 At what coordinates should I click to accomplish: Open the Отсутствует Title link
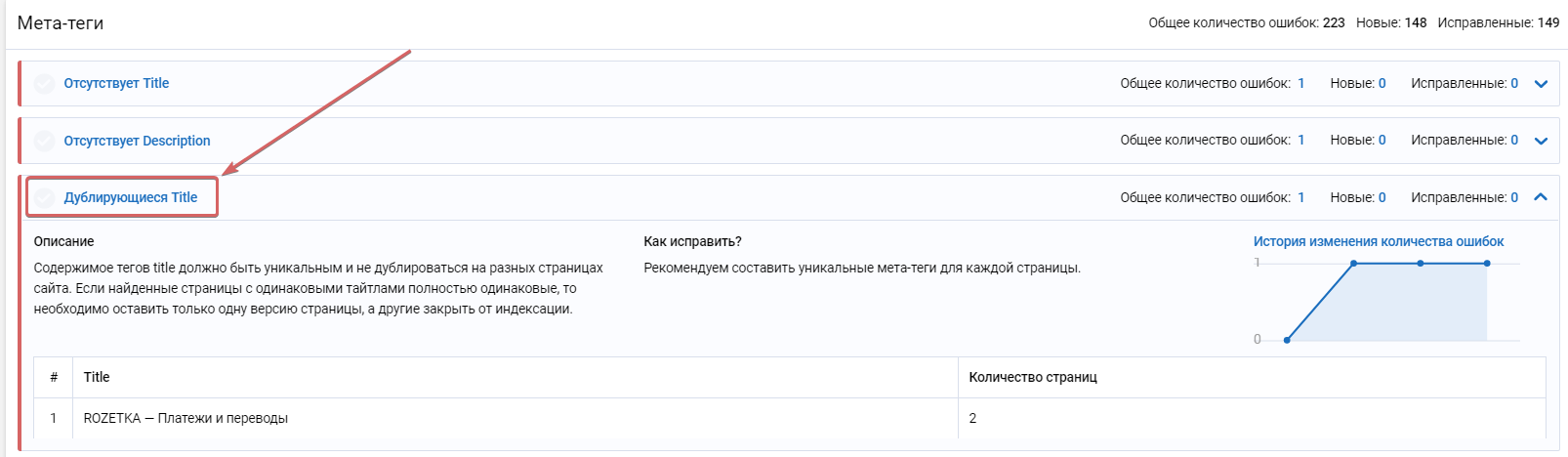pyautogui.click(x=116, y=83)
